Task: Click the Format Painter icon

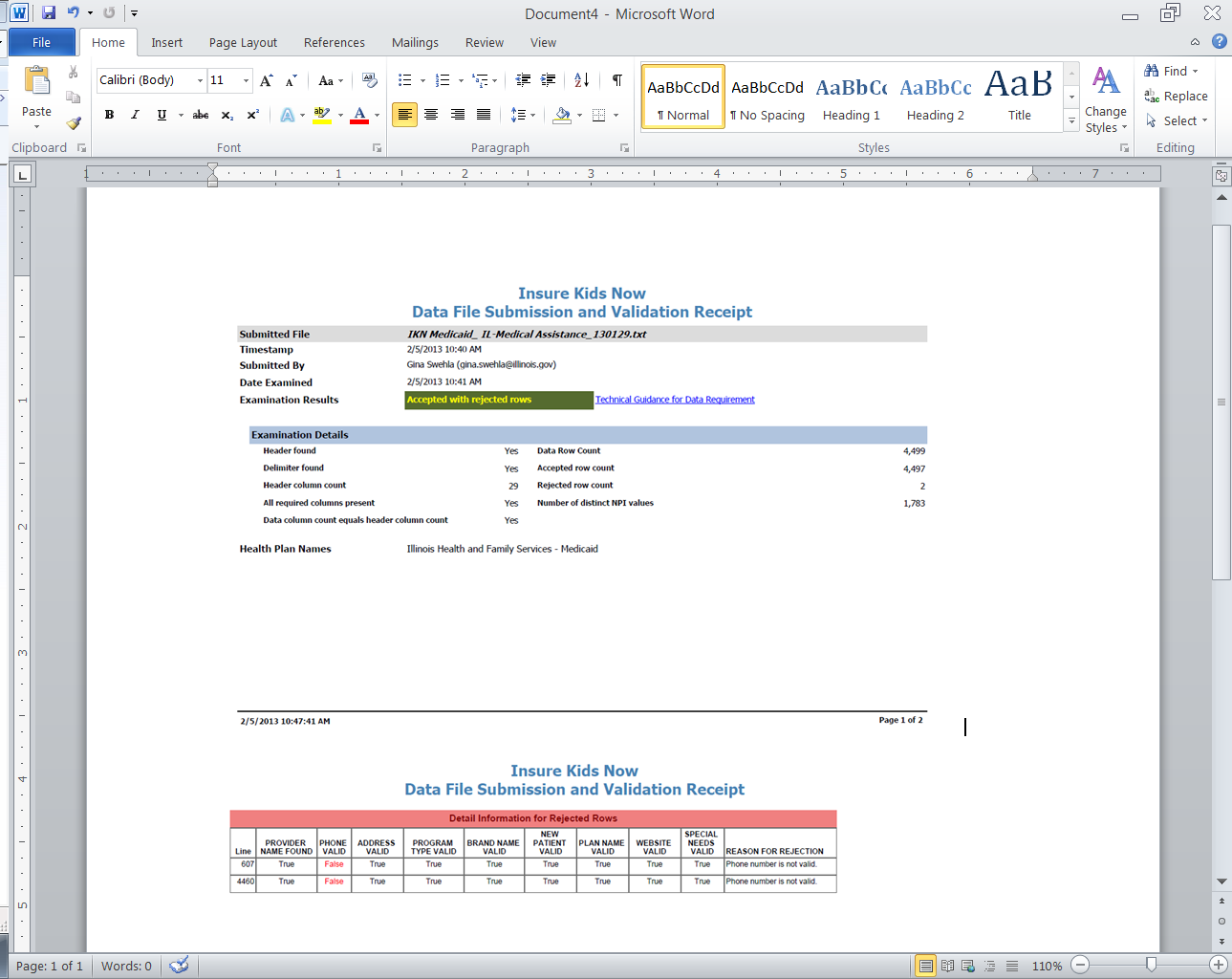Action: (73, 122)
